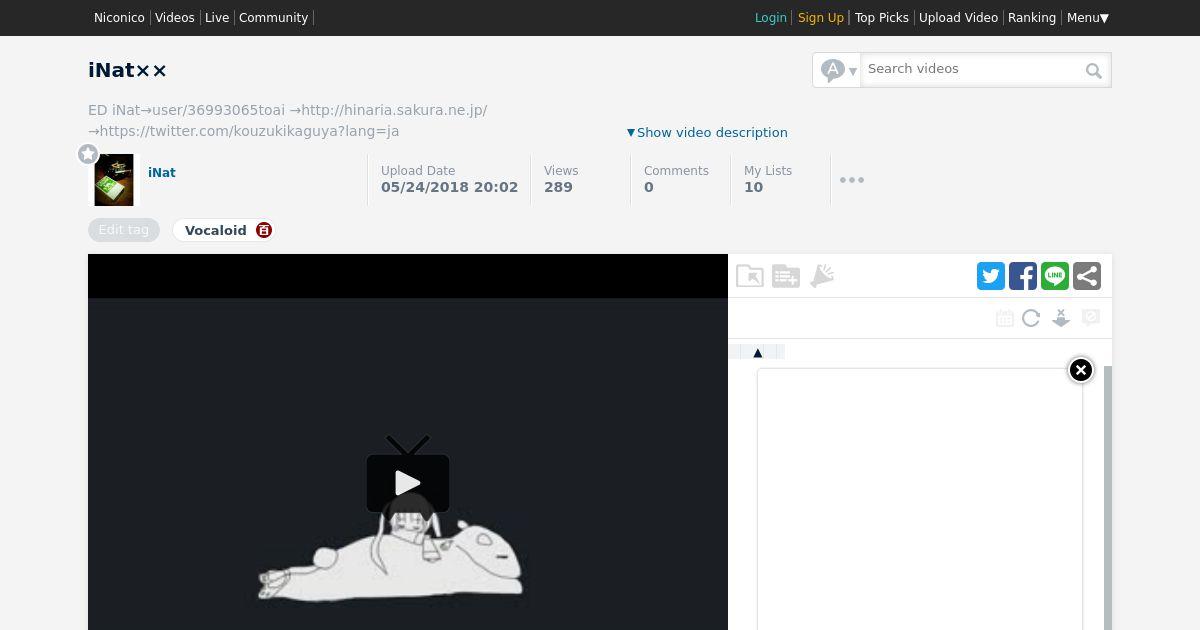Toggle comment auto-scroll down-arrow icon
Viewport: 1200px width, 630px height.
point(1061,318)
